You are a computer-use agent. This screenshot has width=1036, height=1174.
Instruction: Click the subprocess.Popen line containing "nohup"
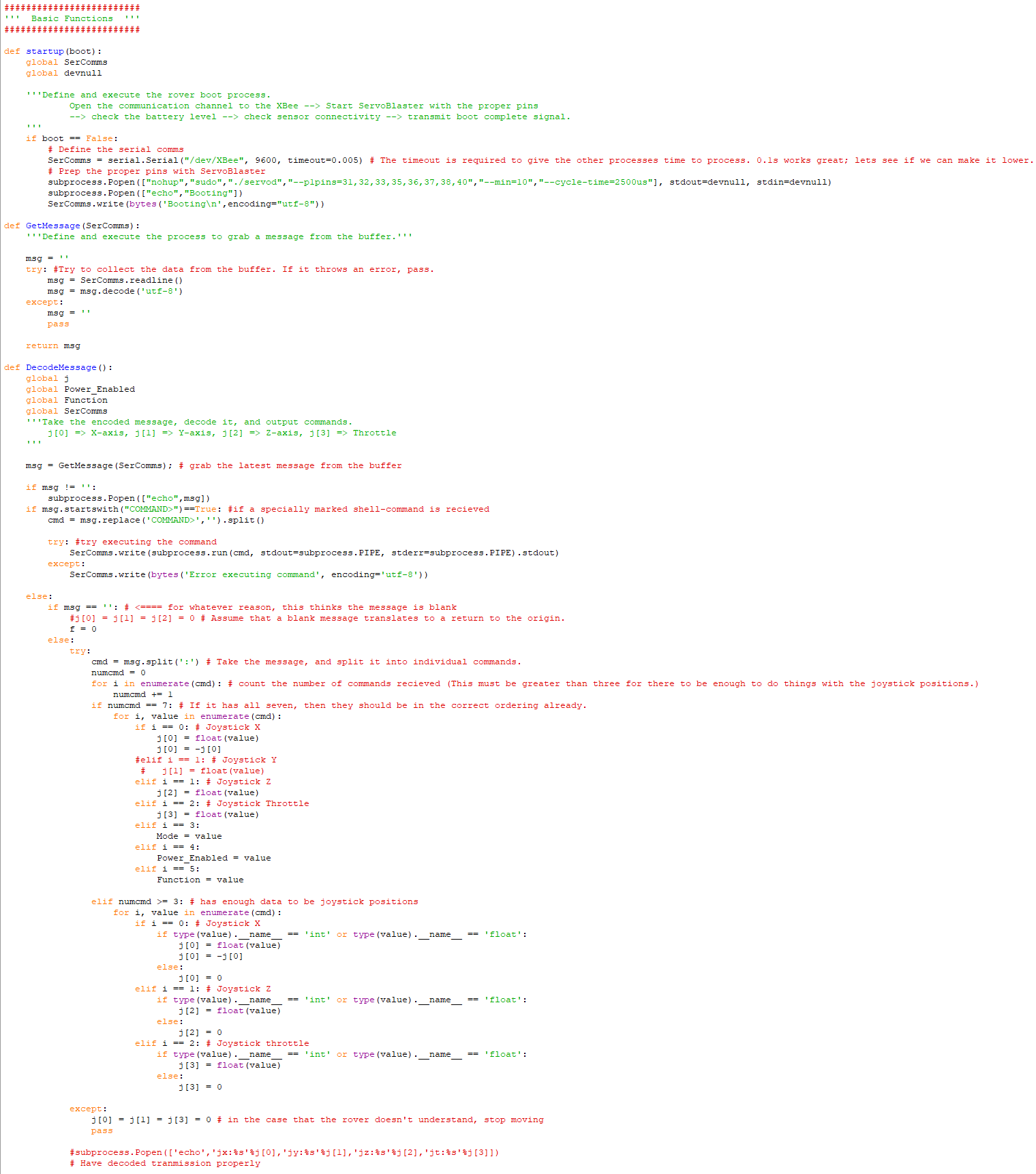point(440,182)
